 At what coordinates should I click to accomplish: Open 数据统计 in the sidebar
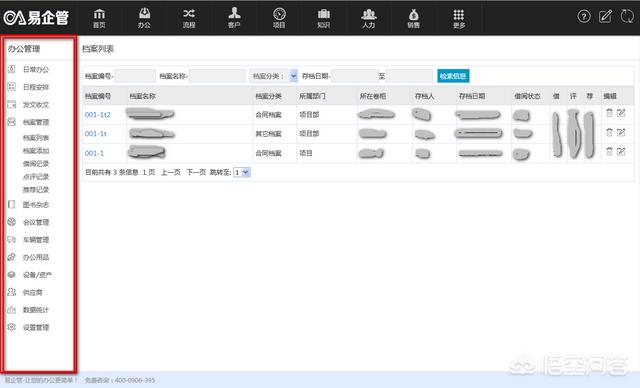[x=36, y=310]
